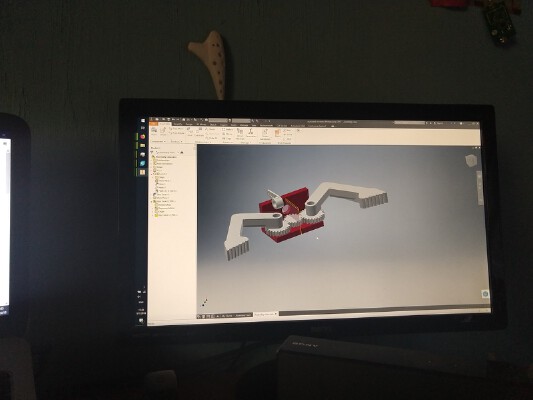Open Bill of Materials
This screenshot has width=533, height=400.
[240, 134]
